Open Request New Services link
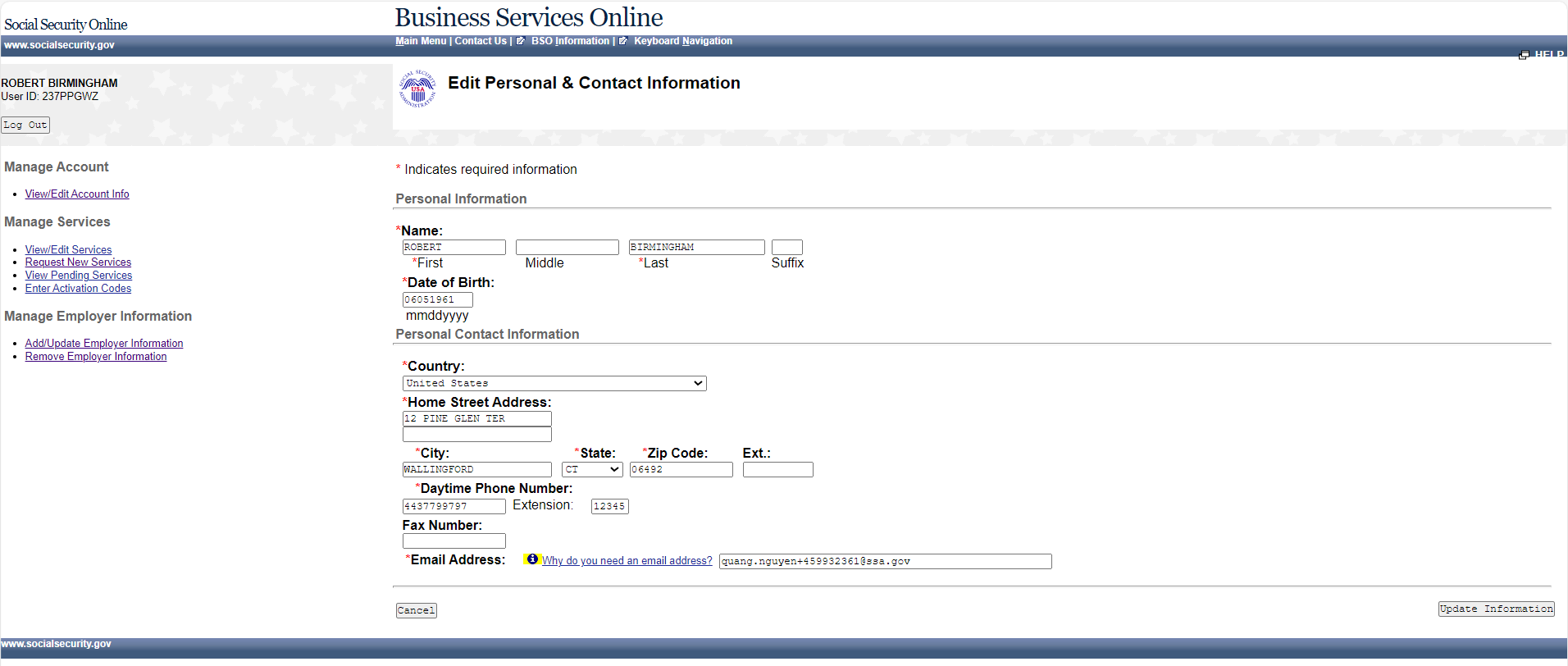Image resolution: width=1568 pixels, height=666 pixels. 78,262
